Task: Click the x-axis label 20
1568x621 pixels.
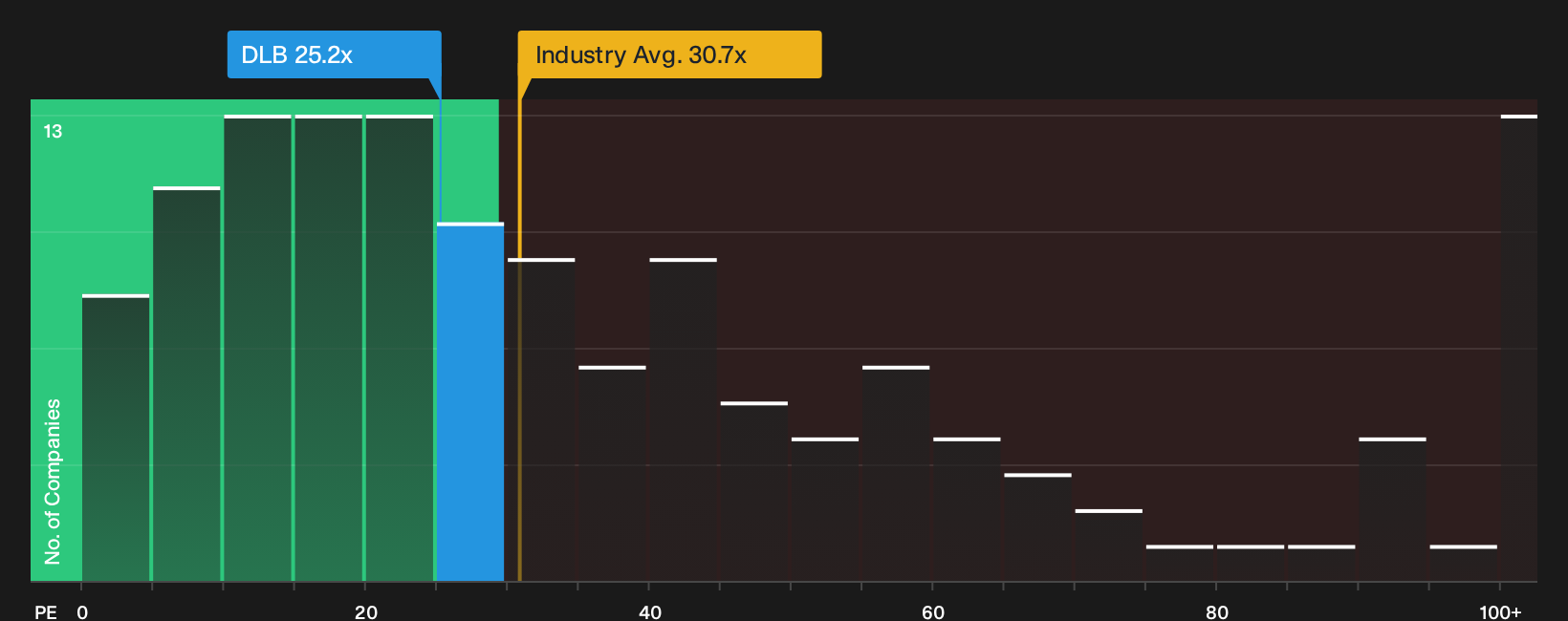Action: pyautogui.click(x=366, y=611)
